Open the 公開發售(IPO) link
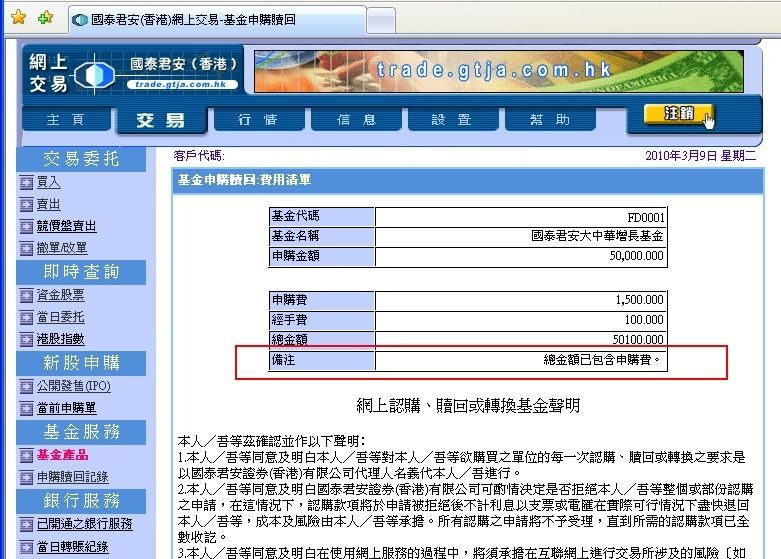Screen dimensions: 781x559 (74, 386)
